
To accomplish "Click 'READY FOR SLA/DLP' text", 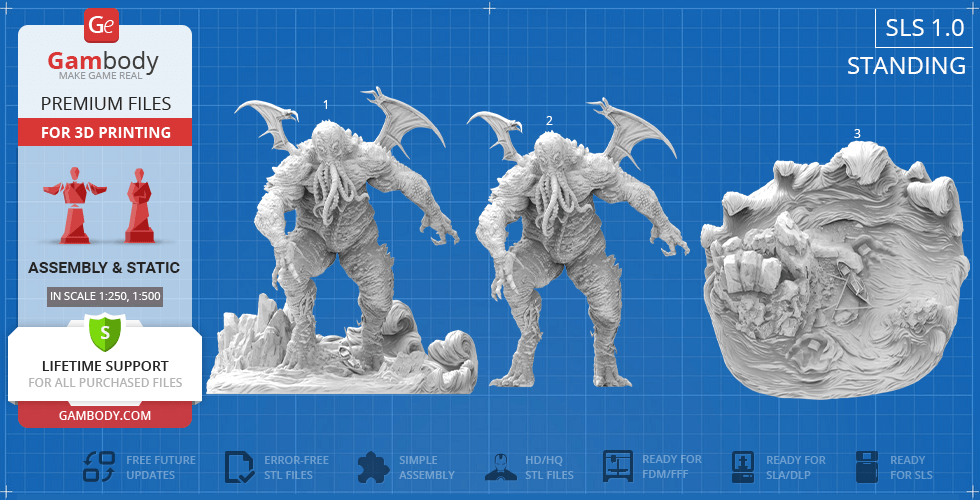I will 796,467.
